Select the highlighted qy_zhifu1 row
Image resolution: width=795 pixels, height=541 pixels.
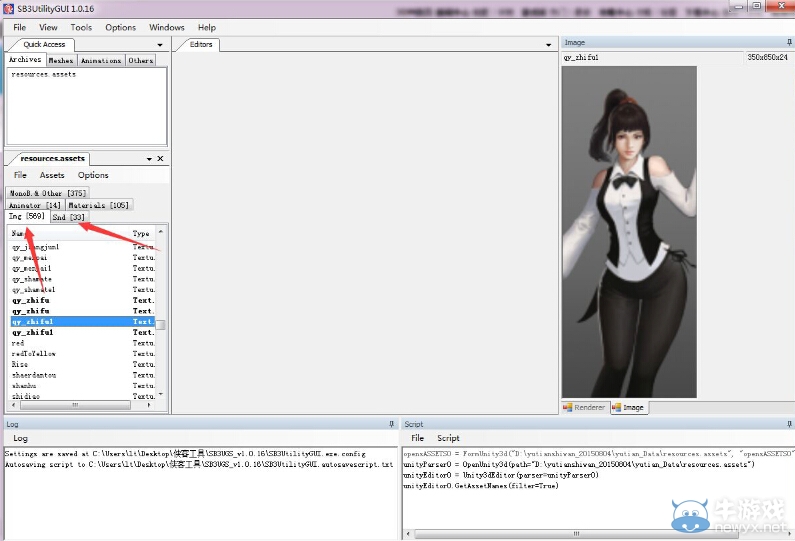pyautogui.click(x=83, y=321)
